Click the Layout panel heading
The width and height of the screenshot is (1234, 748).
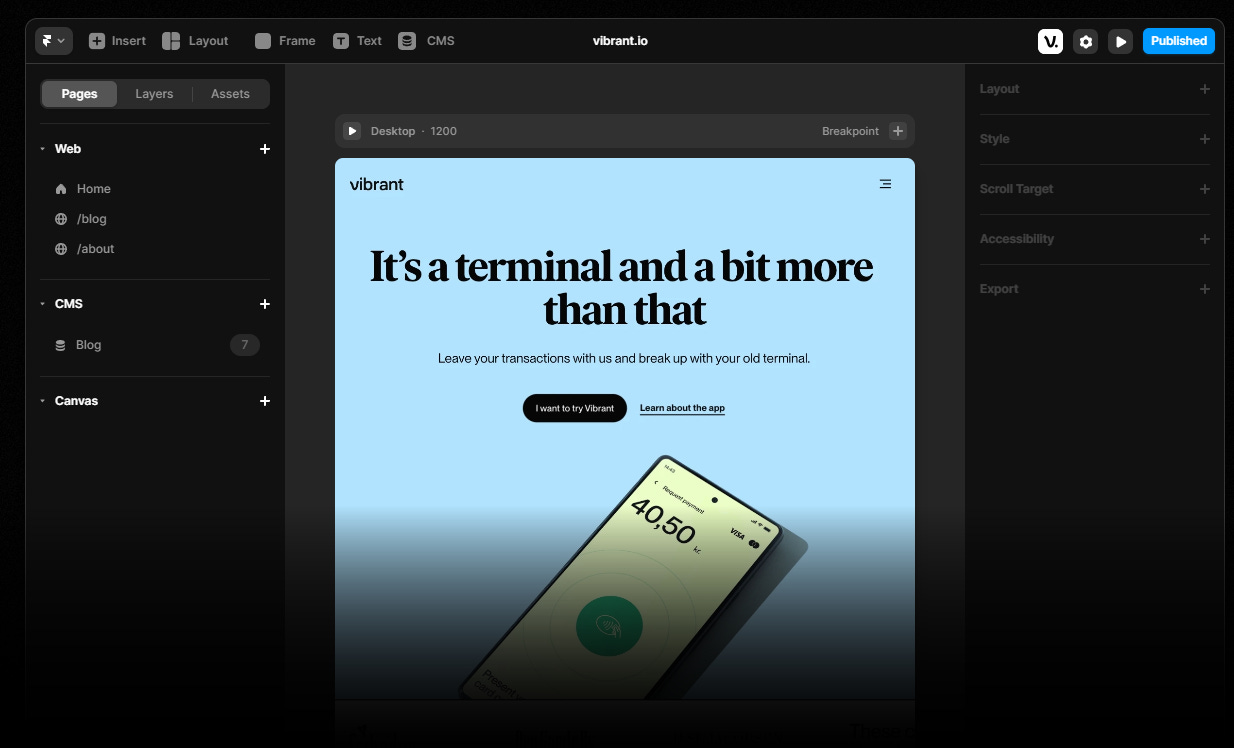(999, 89)
